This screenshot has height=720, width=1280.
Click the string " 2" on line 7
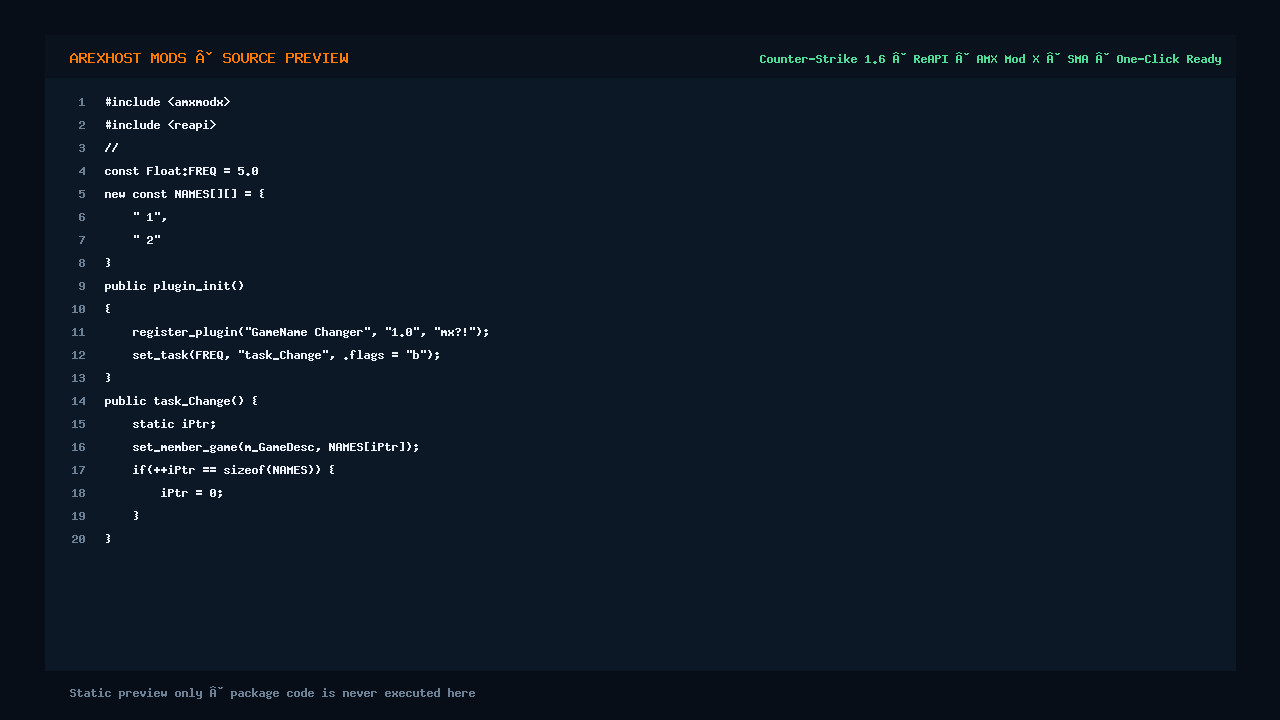146,240
